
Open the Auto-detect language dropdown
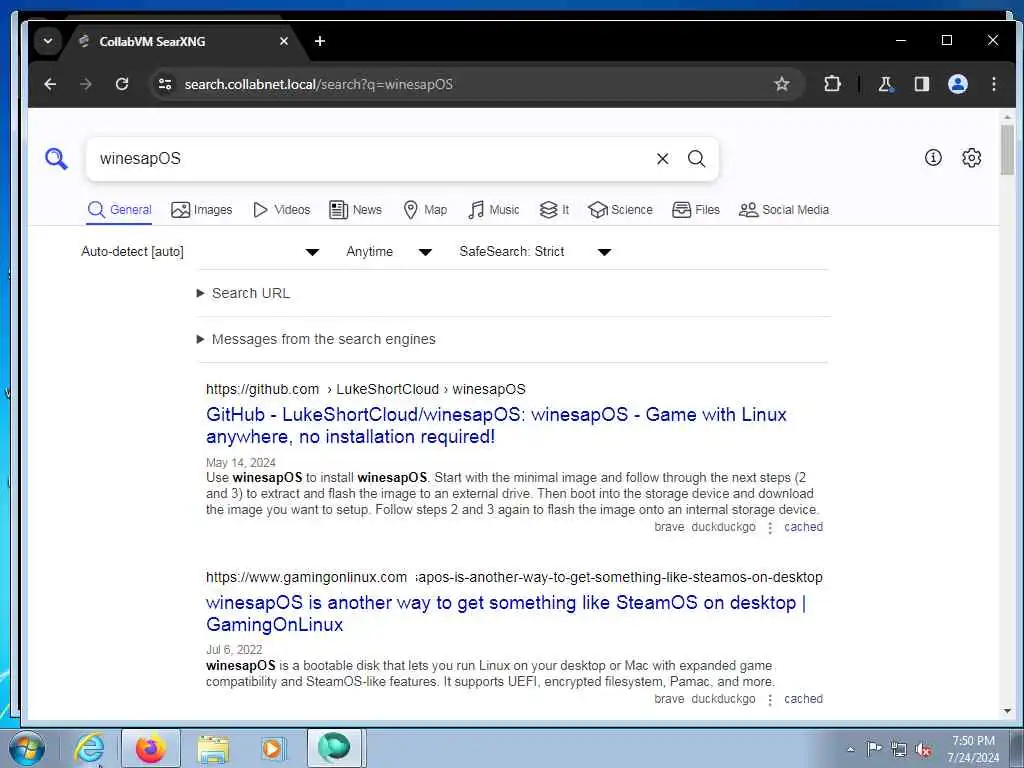200,251
